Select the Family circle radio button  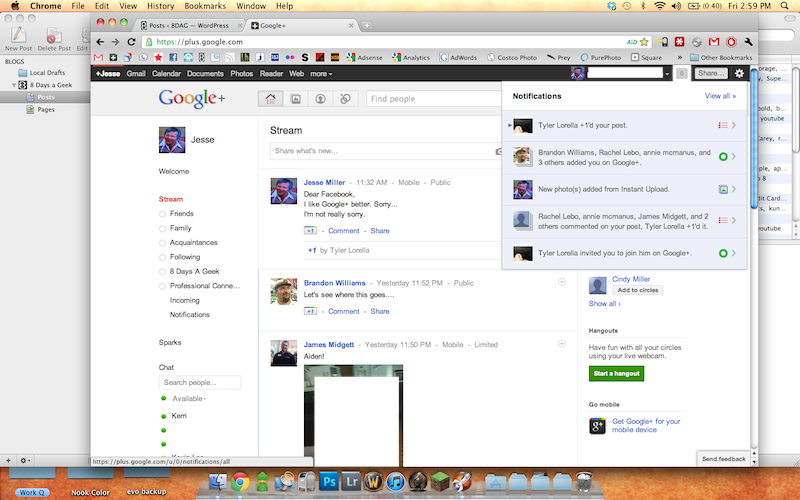162,228
